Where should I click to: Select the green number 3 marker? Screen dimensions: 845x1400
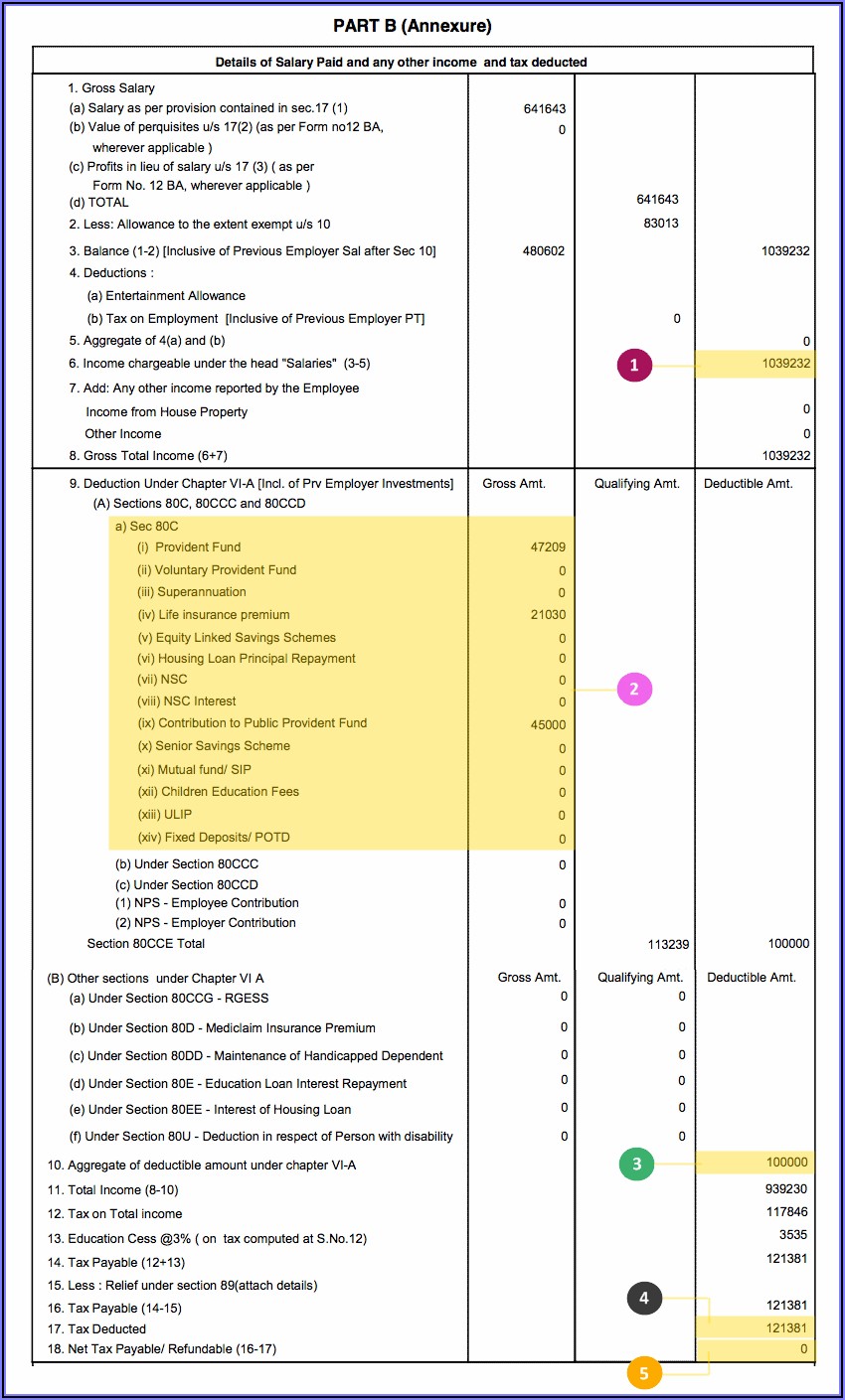point(637,1164)
